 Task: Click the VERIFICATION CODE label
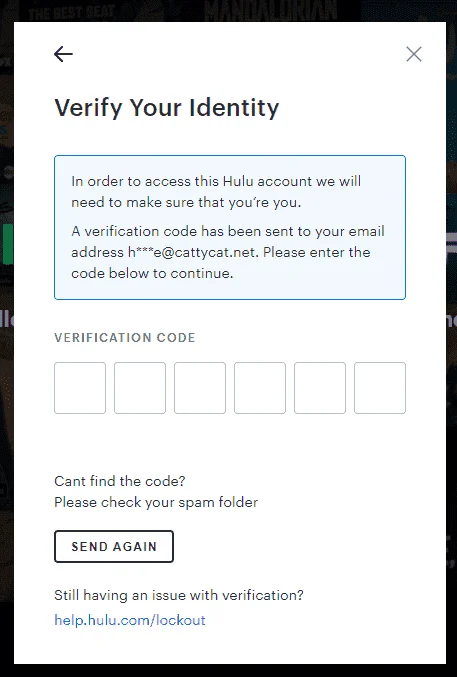coord(125,337)
